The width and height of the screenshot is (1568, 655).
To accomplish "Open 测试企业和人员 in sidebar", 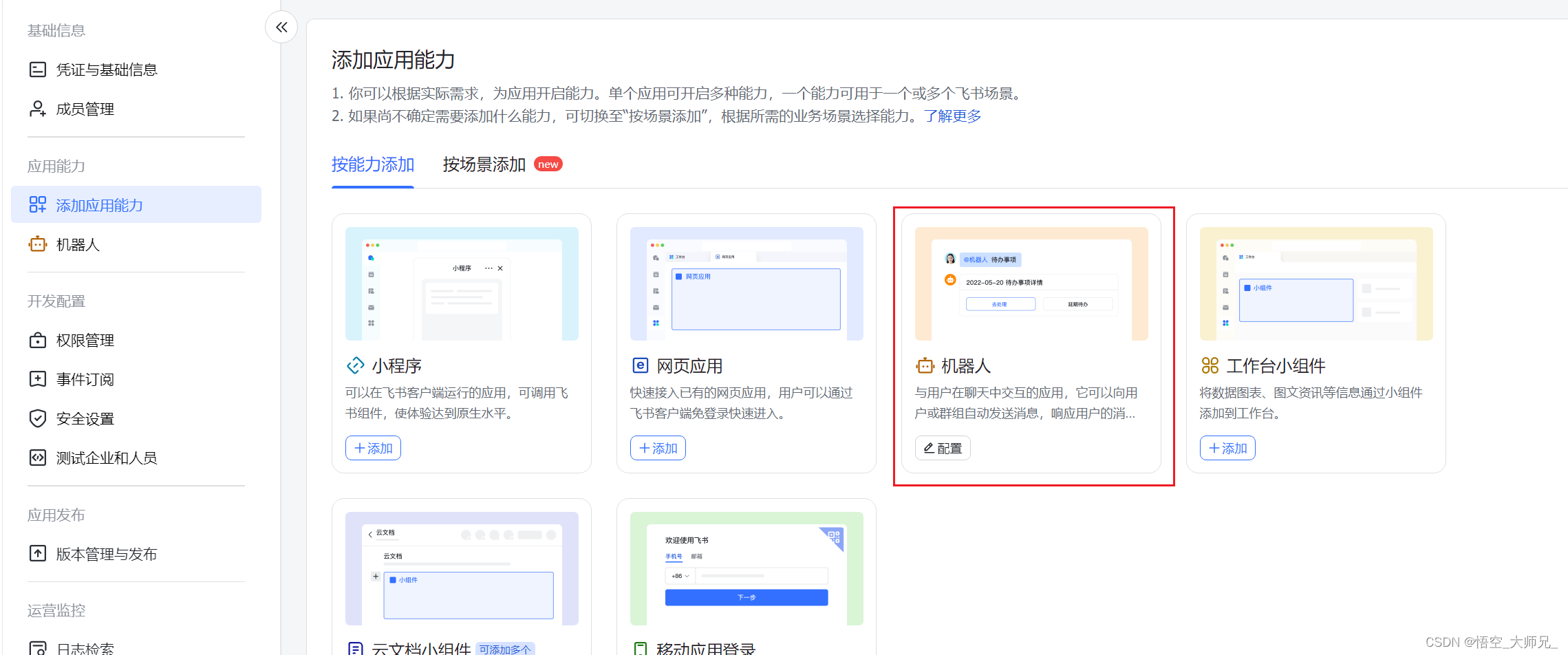I will pyautogui.click(x=136, y=458).
